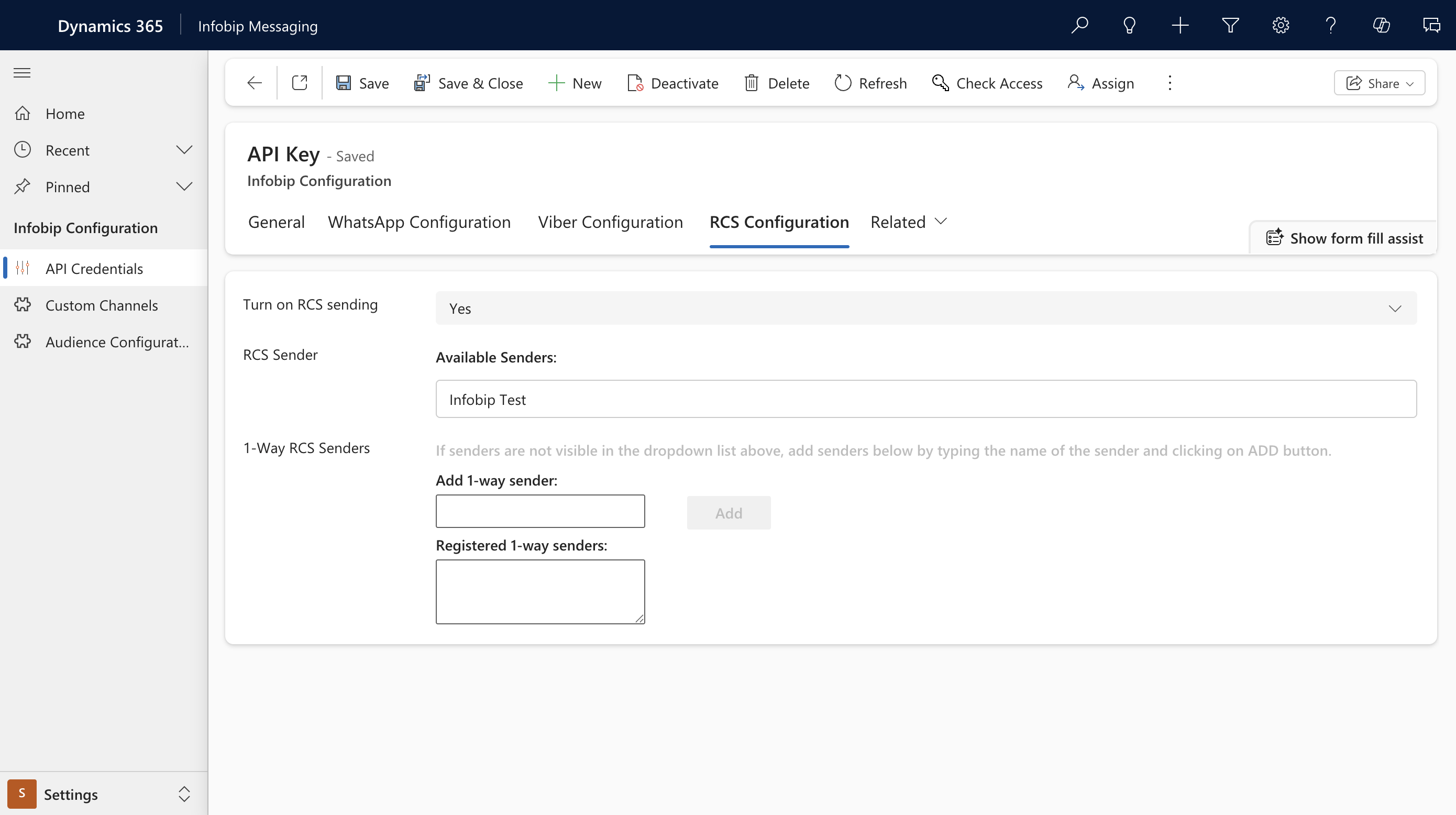Image resolution: width=1456 pixels, height=815 pixels.
Task: Open the advanced find filter icon
Action: (x=1230, y=26)
